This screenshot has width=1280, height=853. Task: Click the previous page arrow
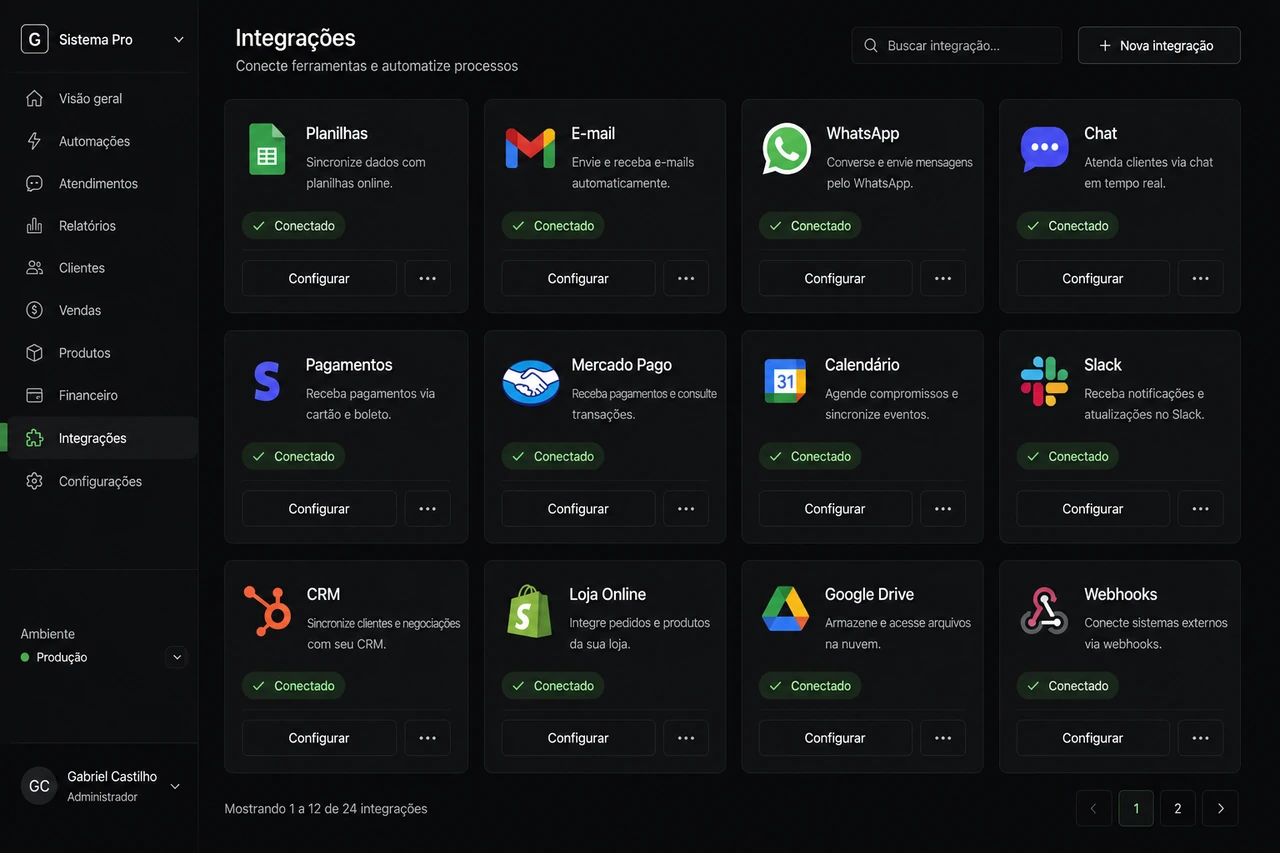click(1094, 808)
